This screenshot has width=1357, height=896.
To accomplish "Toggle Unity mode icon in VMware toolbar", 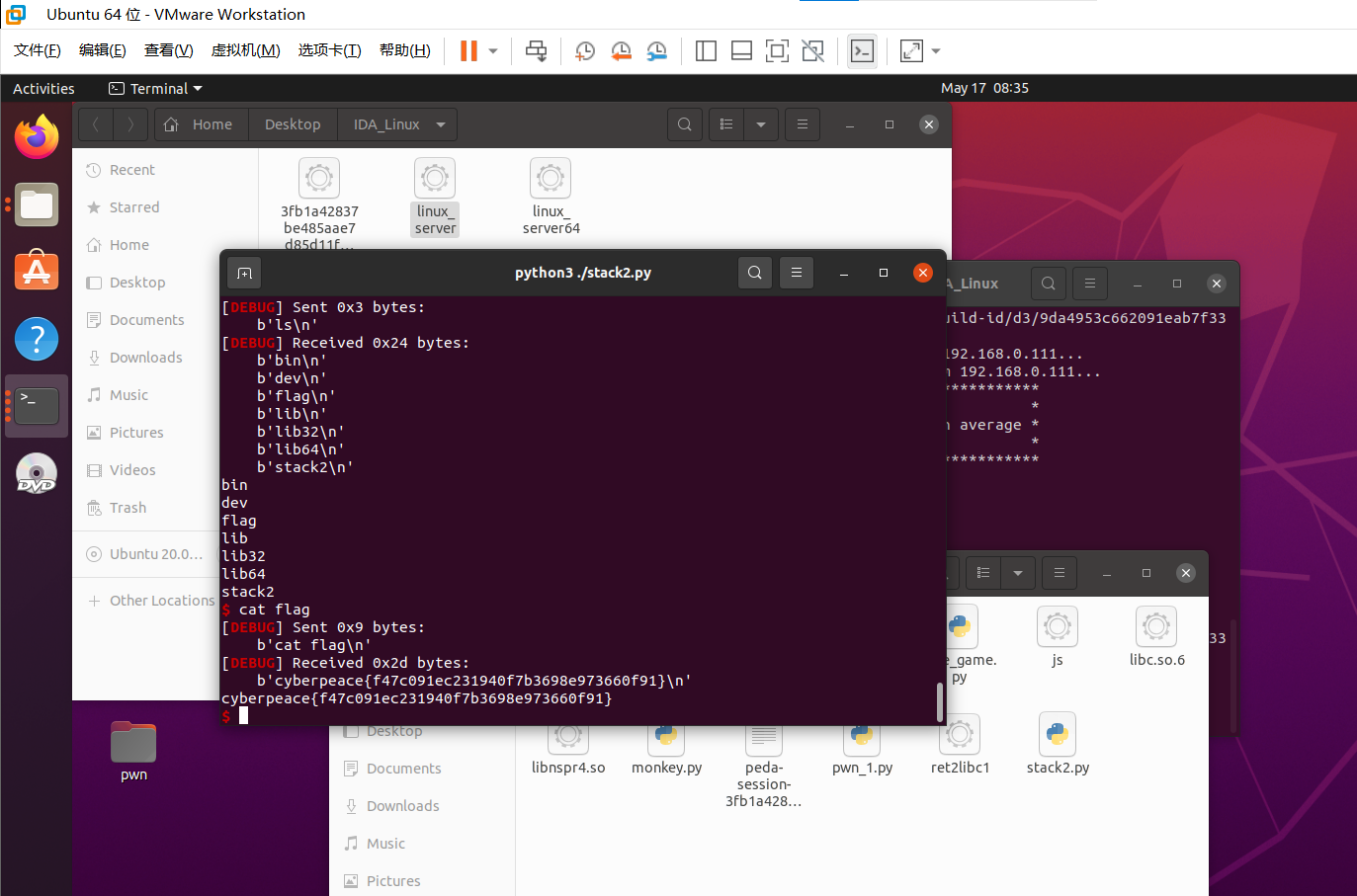I will pyautogui.click(x=812, y=50).
